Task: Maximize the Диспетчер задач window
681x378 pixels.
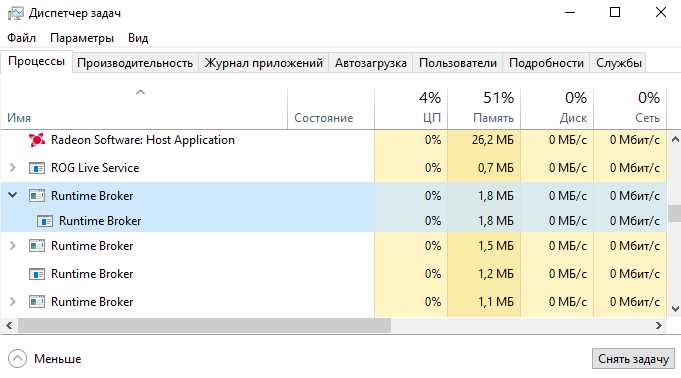Action: tap(615, 13)
